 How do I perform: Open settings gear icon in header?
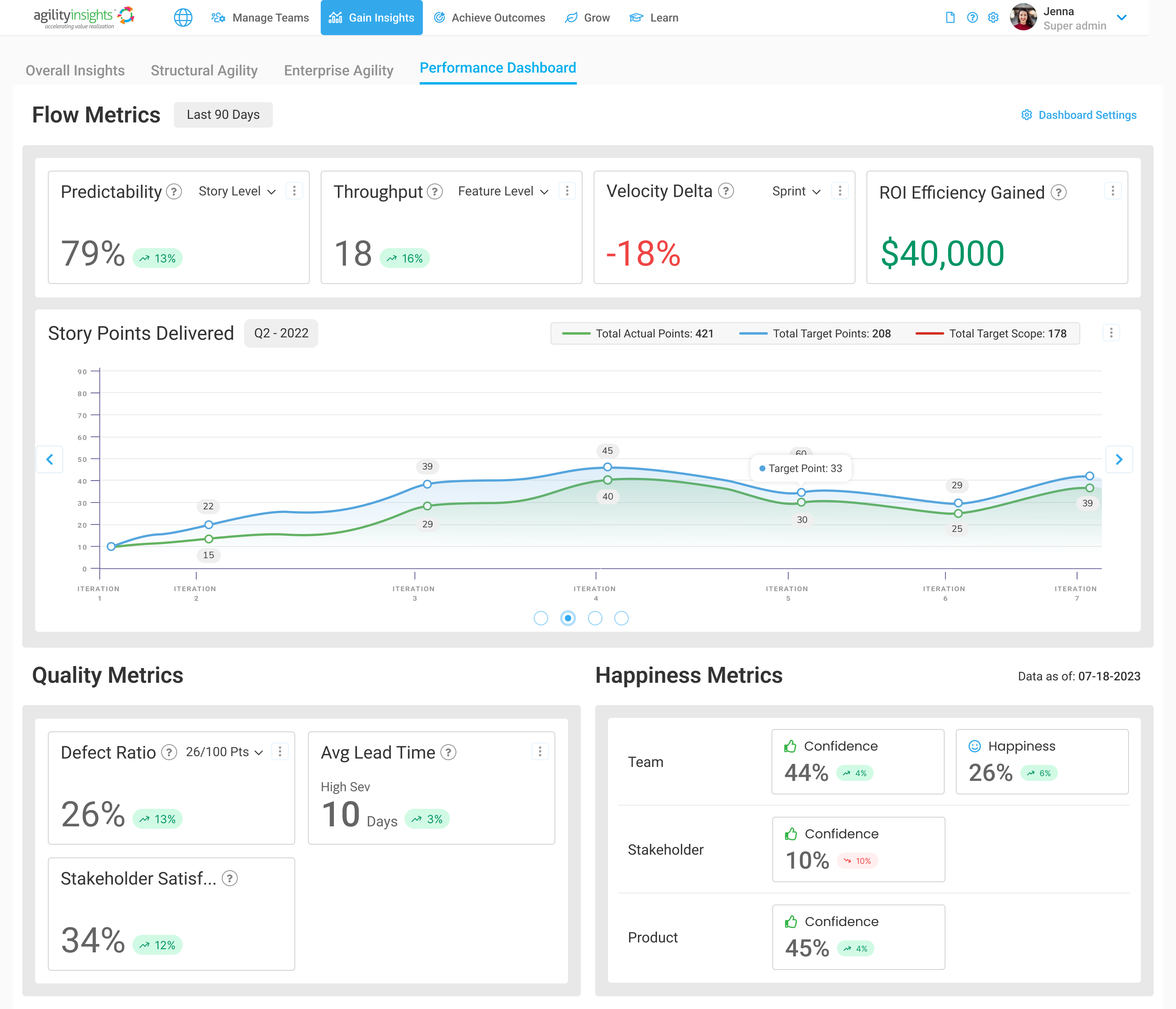992,18
